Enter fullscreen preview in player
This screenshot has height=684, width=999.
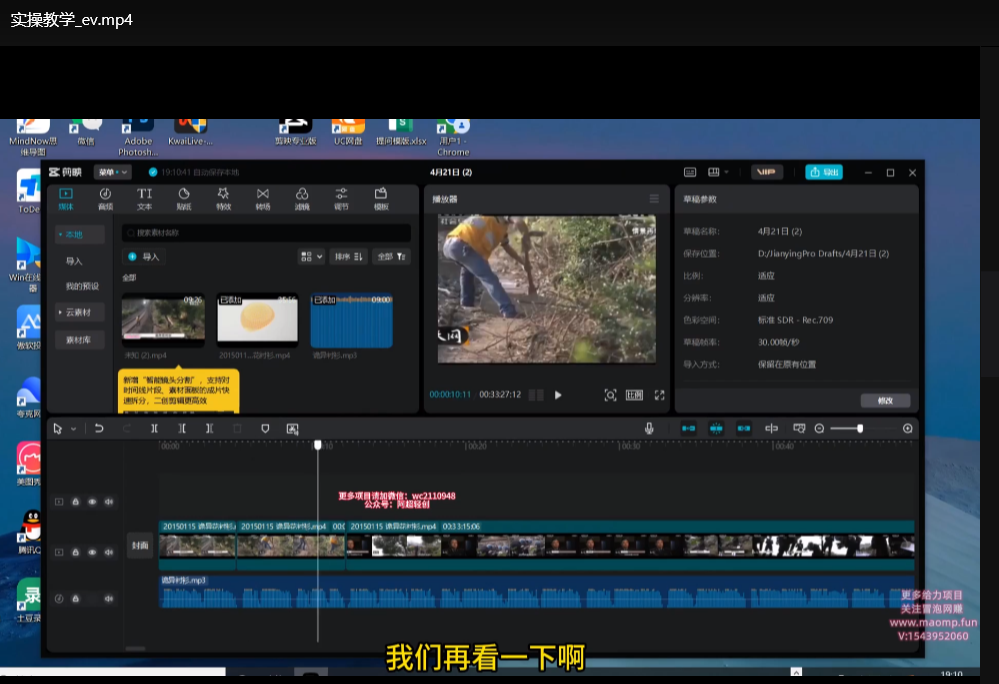coord(659,395)
